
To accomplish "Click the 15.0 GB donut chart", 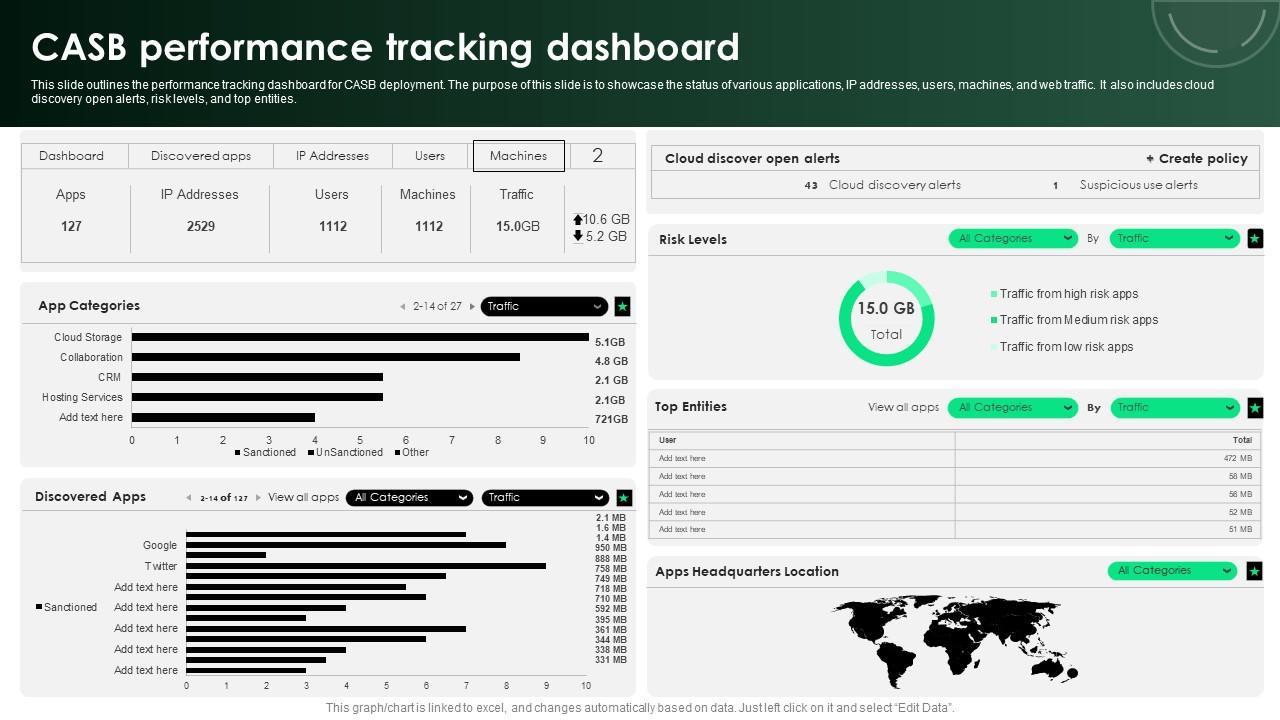I will [886, 319].
